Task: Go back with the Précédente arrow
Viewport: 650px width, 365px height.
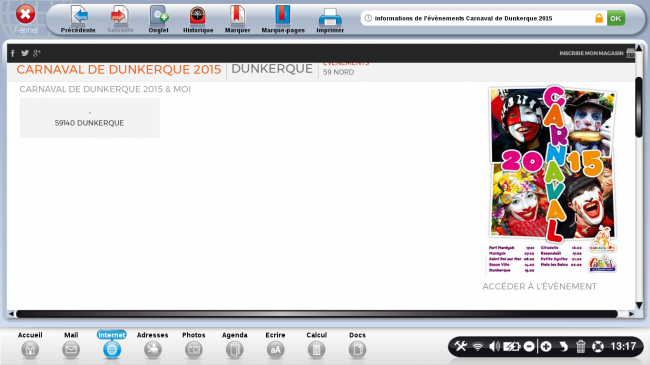Action: (x=78, y=19)
